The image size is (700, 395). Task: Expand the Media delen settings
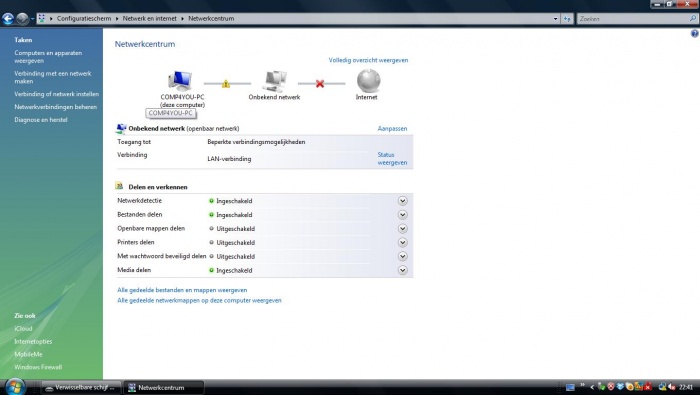[x=402, y=270]
